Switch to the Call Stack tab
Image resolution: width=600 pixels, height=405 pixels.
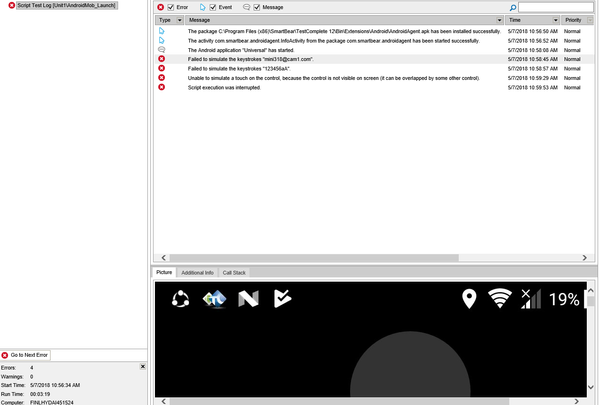pos(234,273)
